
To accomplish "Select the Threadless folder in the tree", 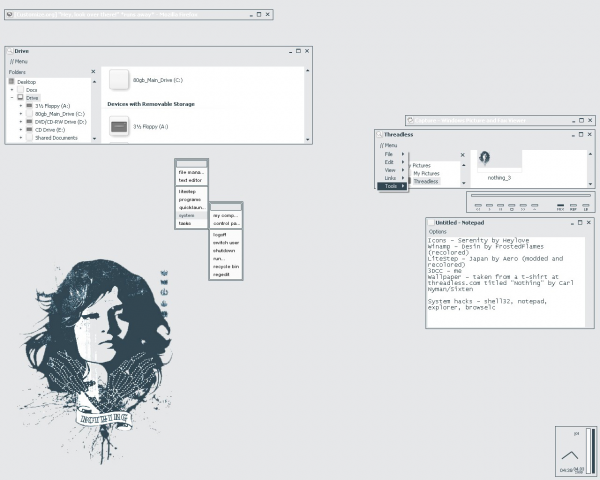I will coord(426,181).
